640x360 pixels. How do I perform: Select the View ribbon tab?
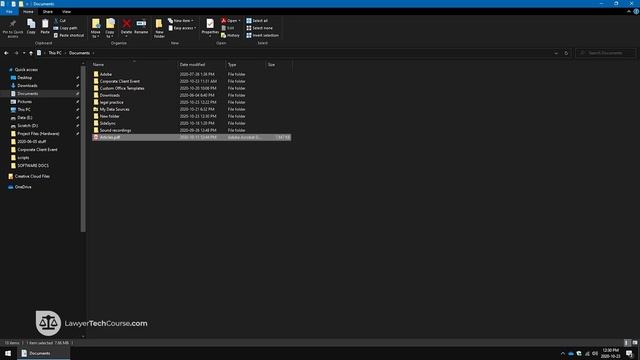[x=66, y=12]
